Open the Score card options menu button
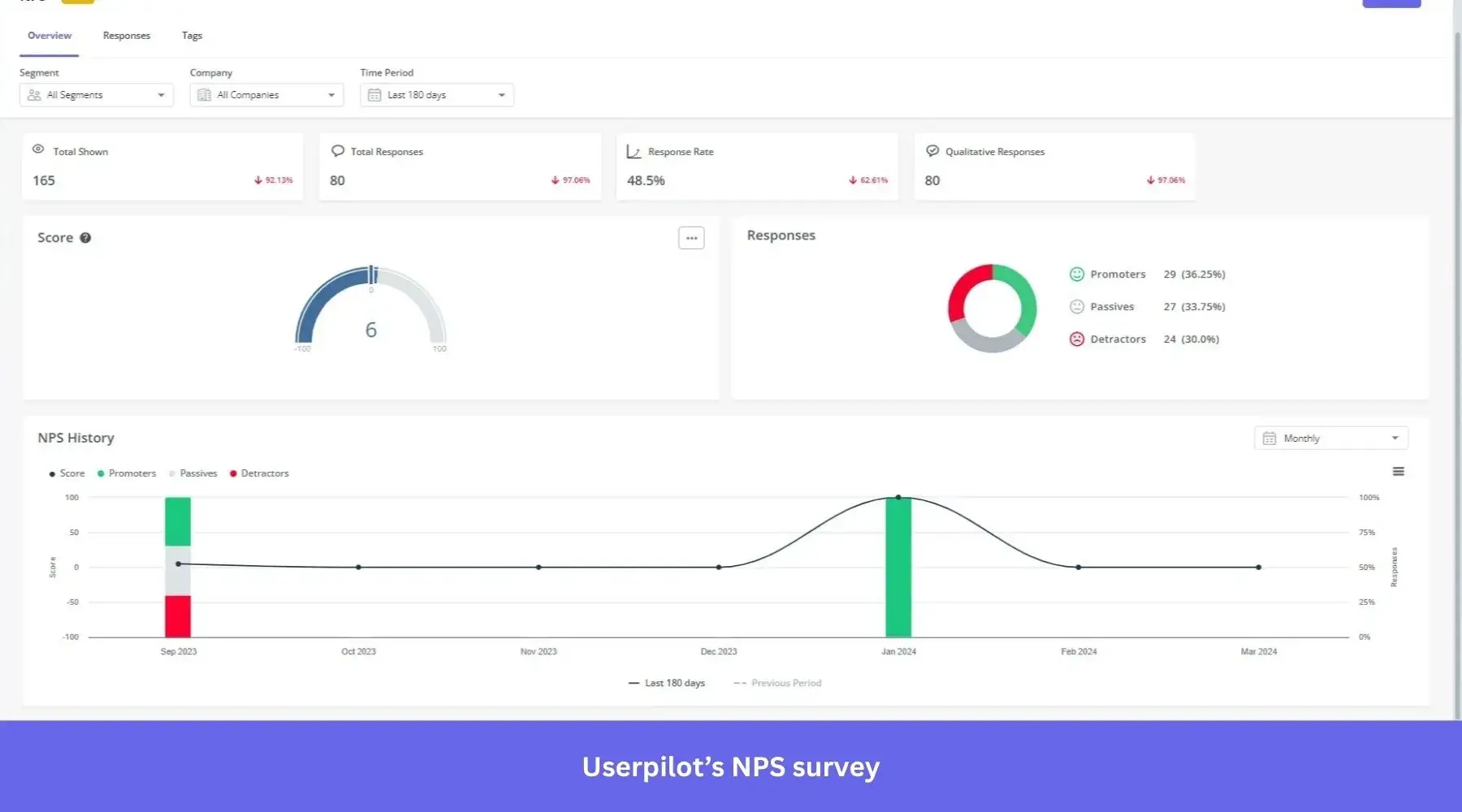This screenshot has width=1462, height=812. [x=691, y=237]
